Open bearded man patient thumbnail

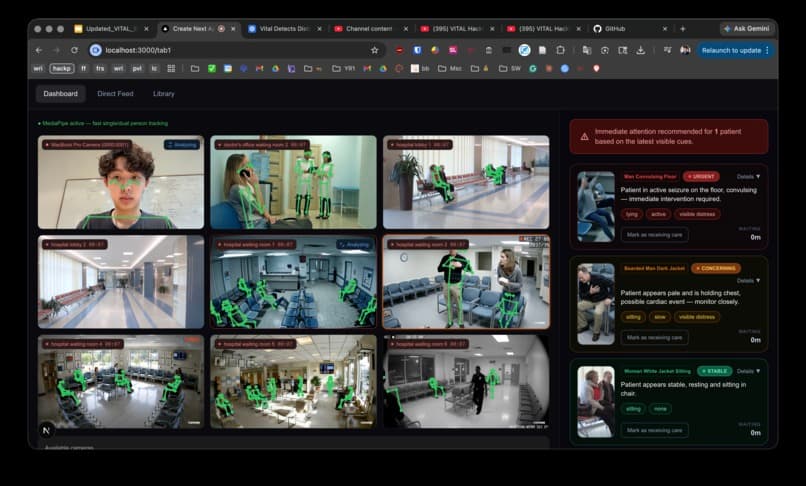coord(596,304)
